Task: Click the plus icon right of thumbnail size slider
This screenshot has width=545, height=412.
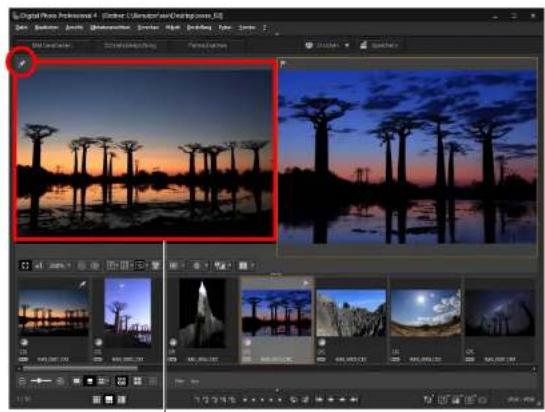Action: point(60,381)
